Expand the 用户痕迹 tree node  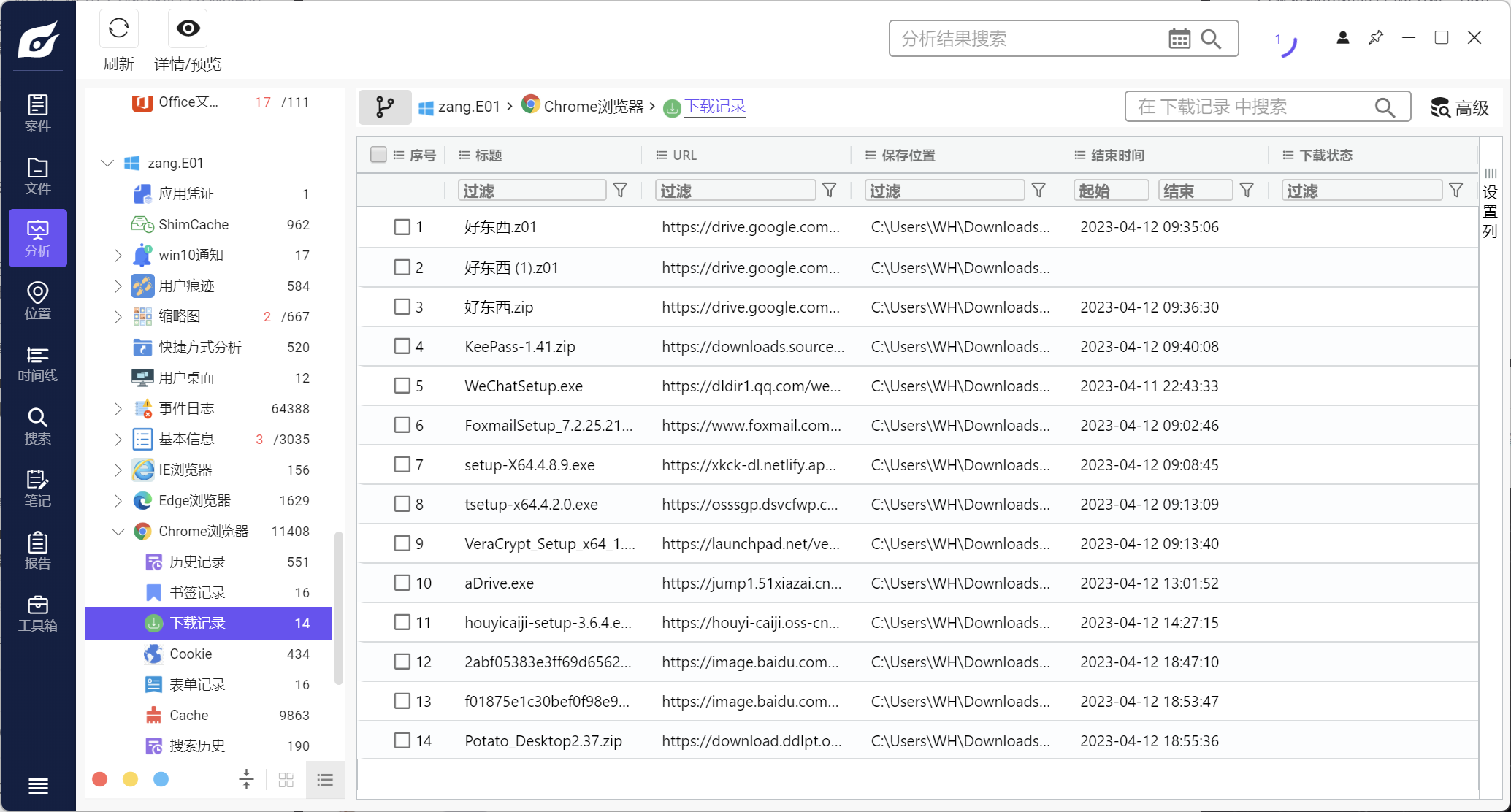point(118,286)
